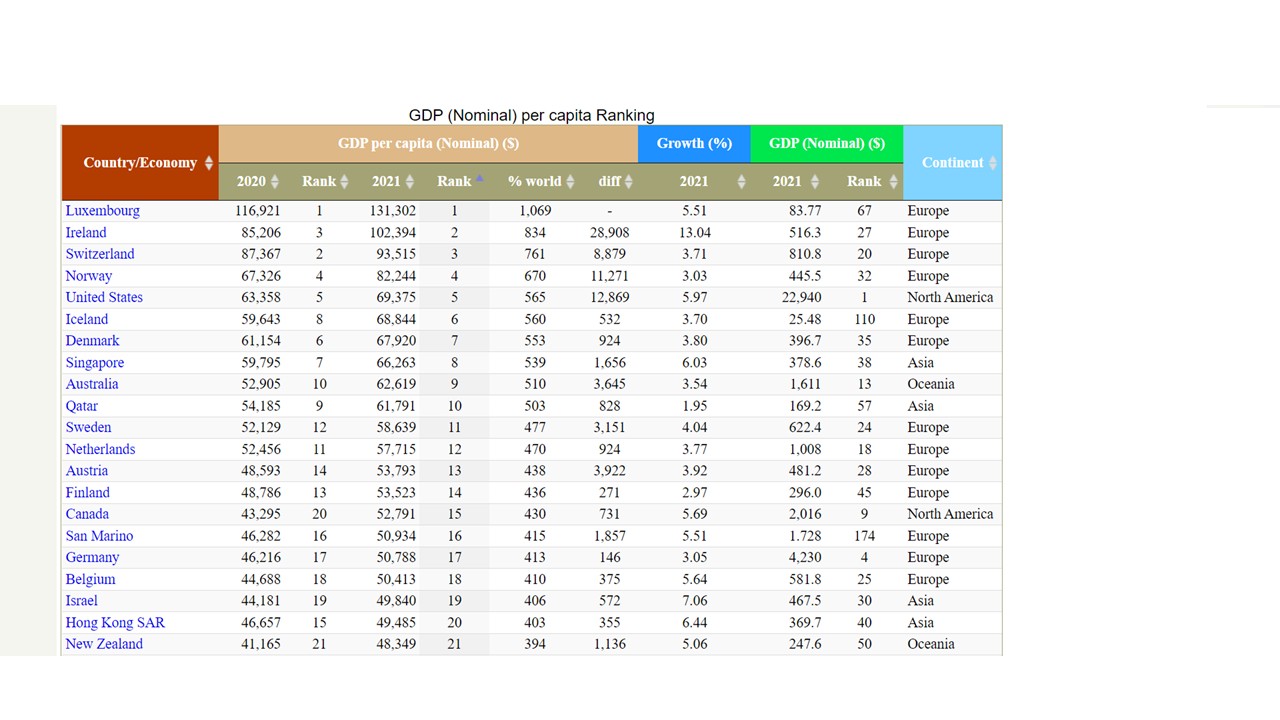Click sort arrows beside 2020 GDP per capita

click(275, 182)
